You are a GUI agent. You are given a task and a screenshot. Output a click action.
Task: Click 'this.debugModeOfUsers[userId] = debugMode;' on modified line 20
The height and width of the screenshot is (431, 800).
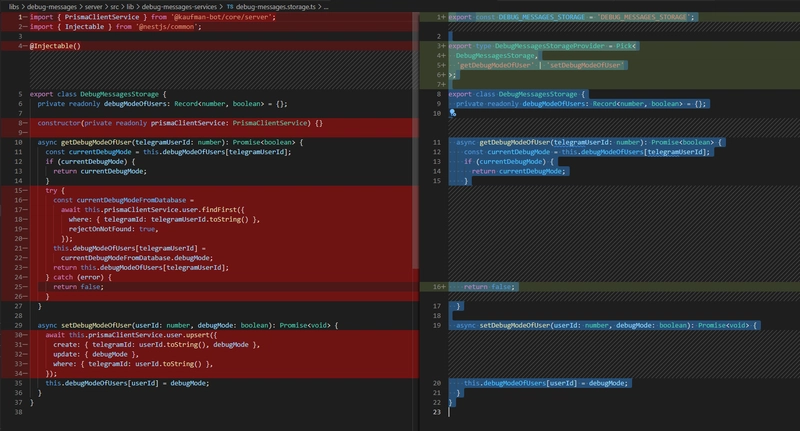pyautogui.click(x=546, y=383)
